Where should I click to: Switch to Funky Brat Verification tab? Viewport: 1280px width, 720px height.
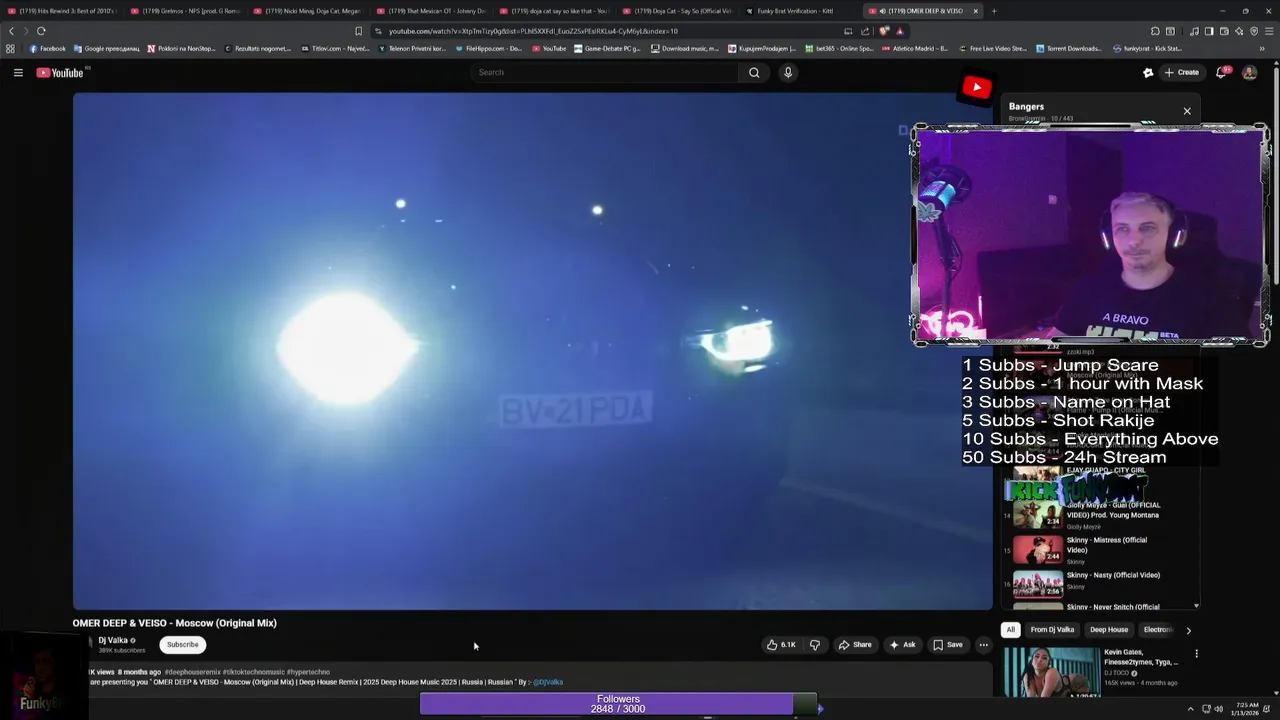coord(798,11)
